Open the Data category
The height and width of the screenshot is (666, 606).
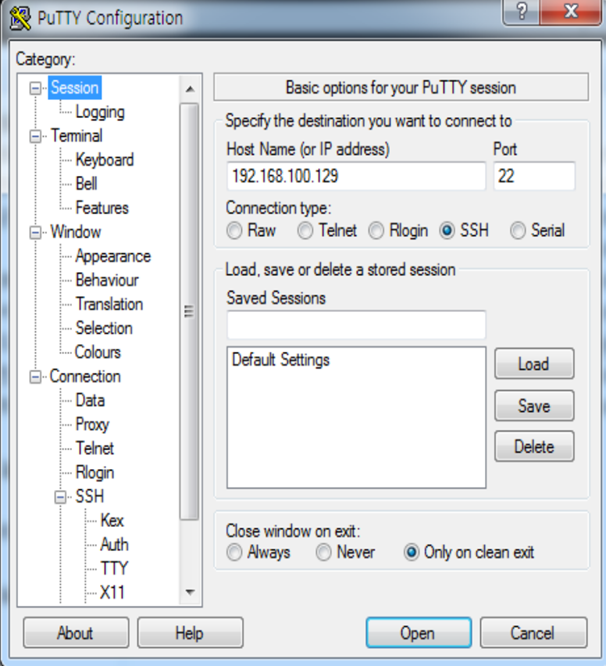point(90,401)
